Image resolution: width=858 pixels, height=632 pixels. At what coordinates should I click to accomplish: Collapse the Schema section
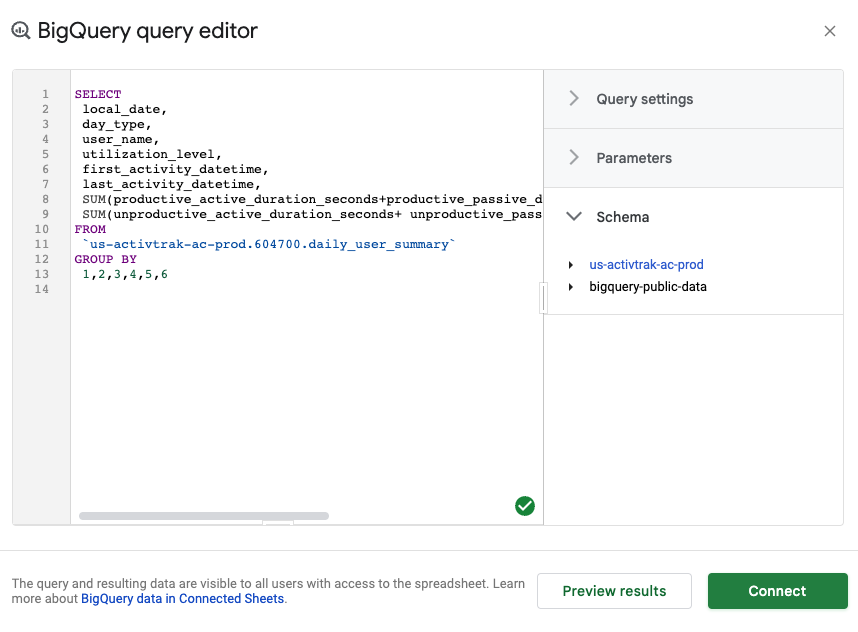pos(573,217)
